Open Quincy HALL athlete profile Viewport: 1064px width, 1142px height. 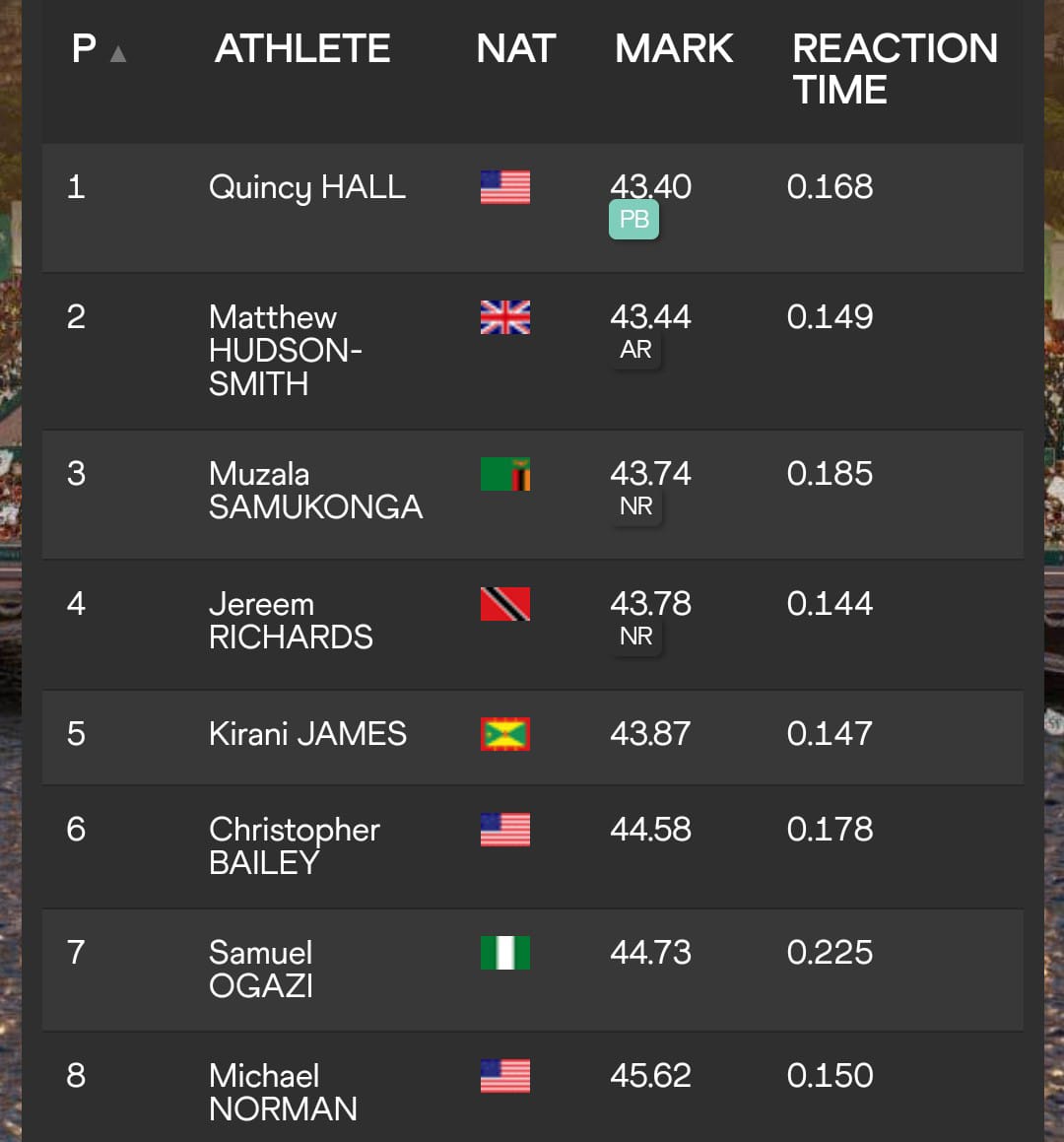pos(307,187)
